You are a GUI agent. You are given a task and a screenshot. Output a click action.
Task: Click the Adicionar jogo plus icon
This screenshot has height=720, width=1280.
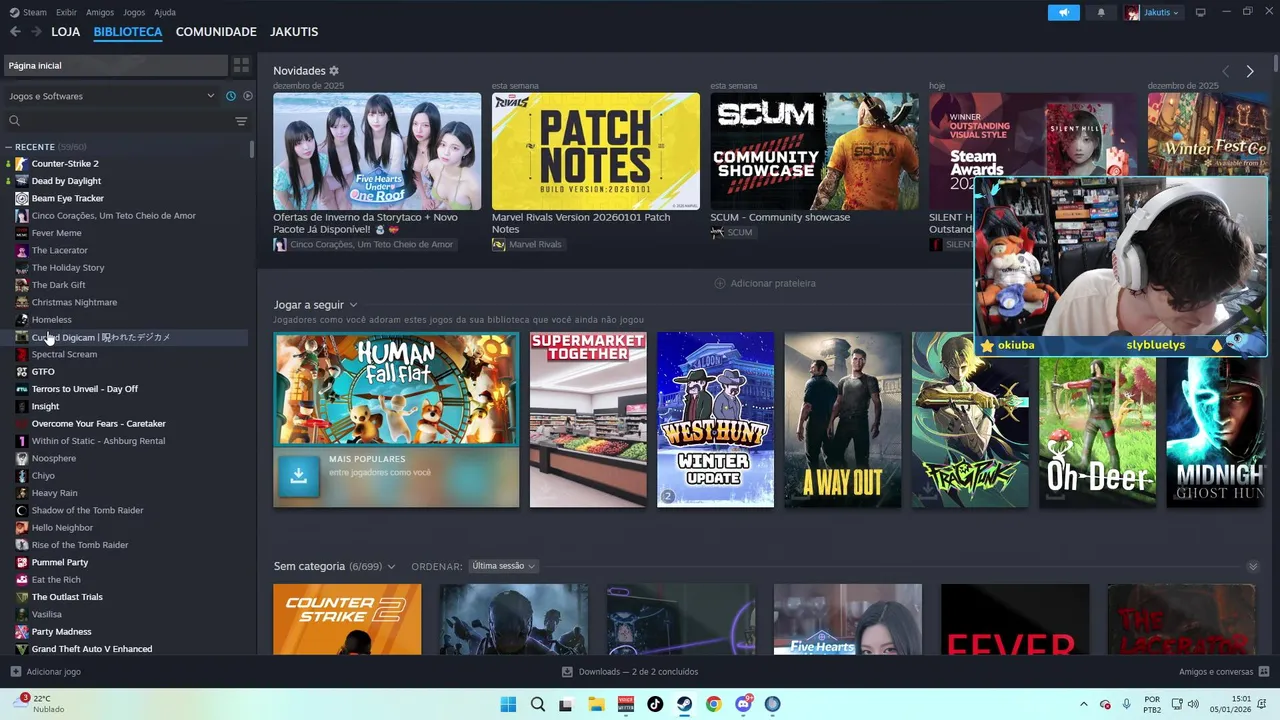15,672
